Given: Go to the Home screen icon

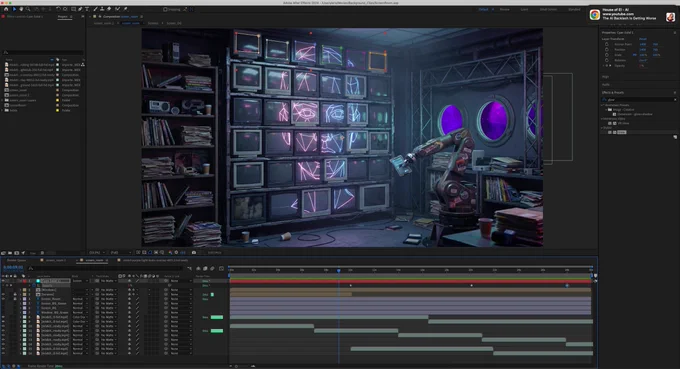Looking at the screenshot, I should pos(6,9).
